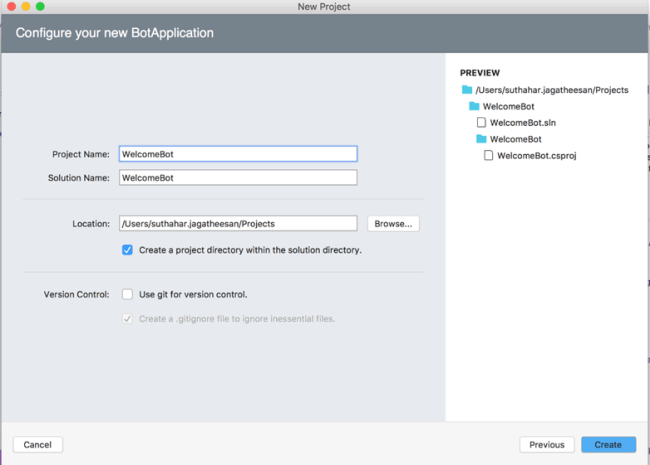Close the window with the red button
Image resolution: width=650 pixels, height=465 pixels.
pos(12,6)
